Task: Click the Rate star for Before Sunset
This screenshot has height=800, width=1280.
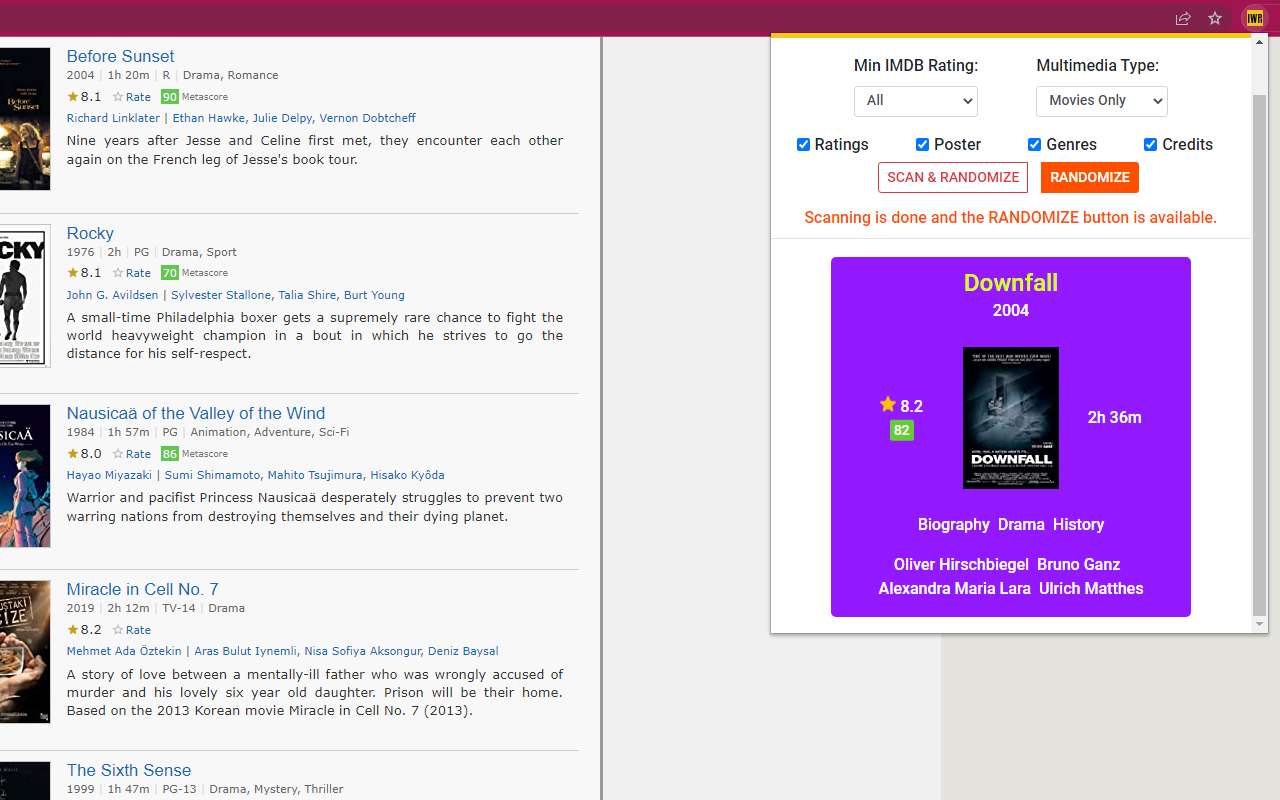Action: [132, 97]
